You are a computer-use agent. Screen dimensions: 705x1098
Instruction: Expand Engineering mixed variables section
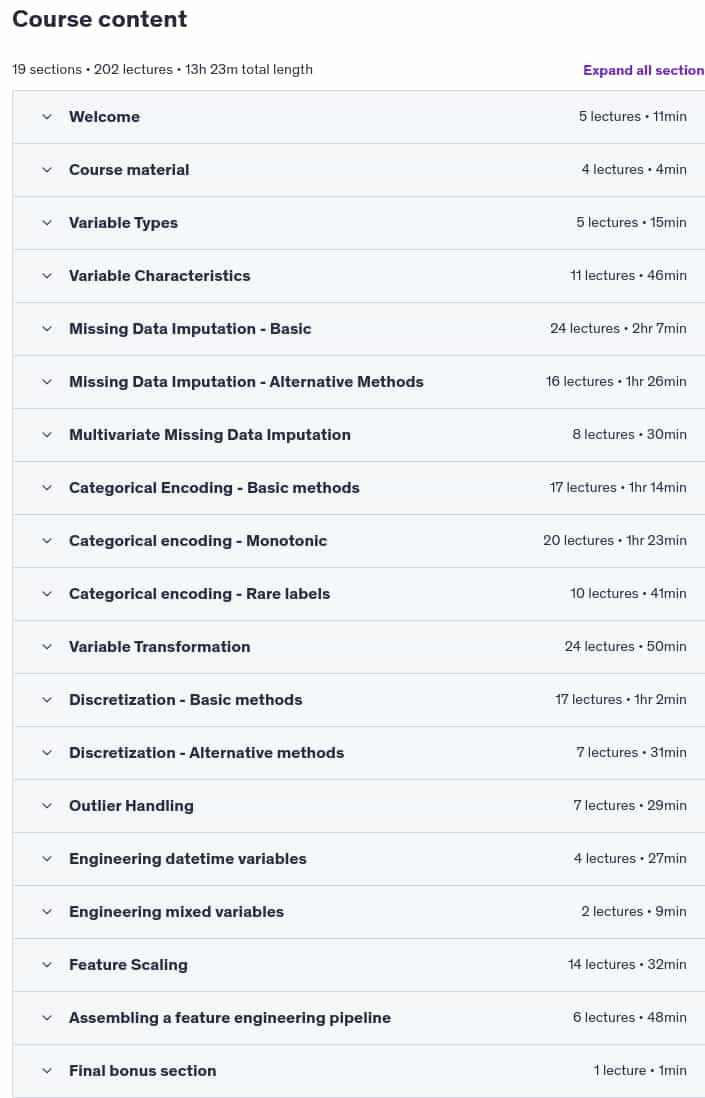(x=359, y=912)
